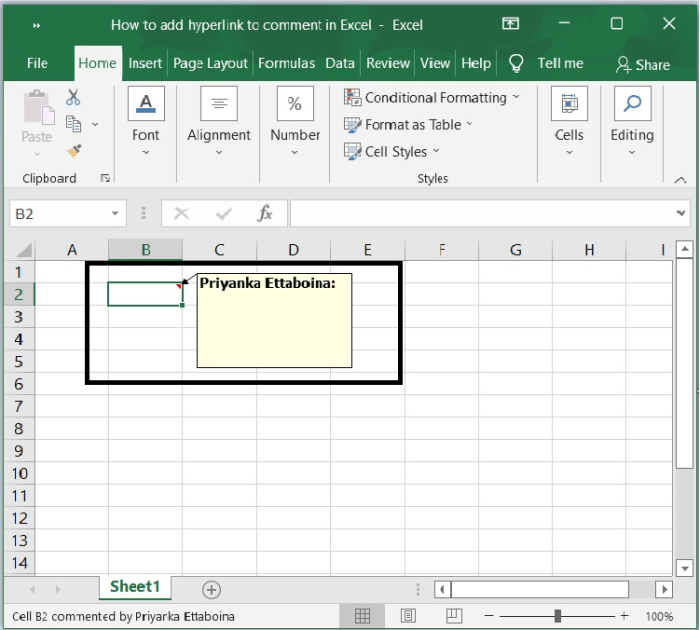The image size is (700, 630).
Task: Click the Tell me lightbulb icon
Action: [516, 63]
